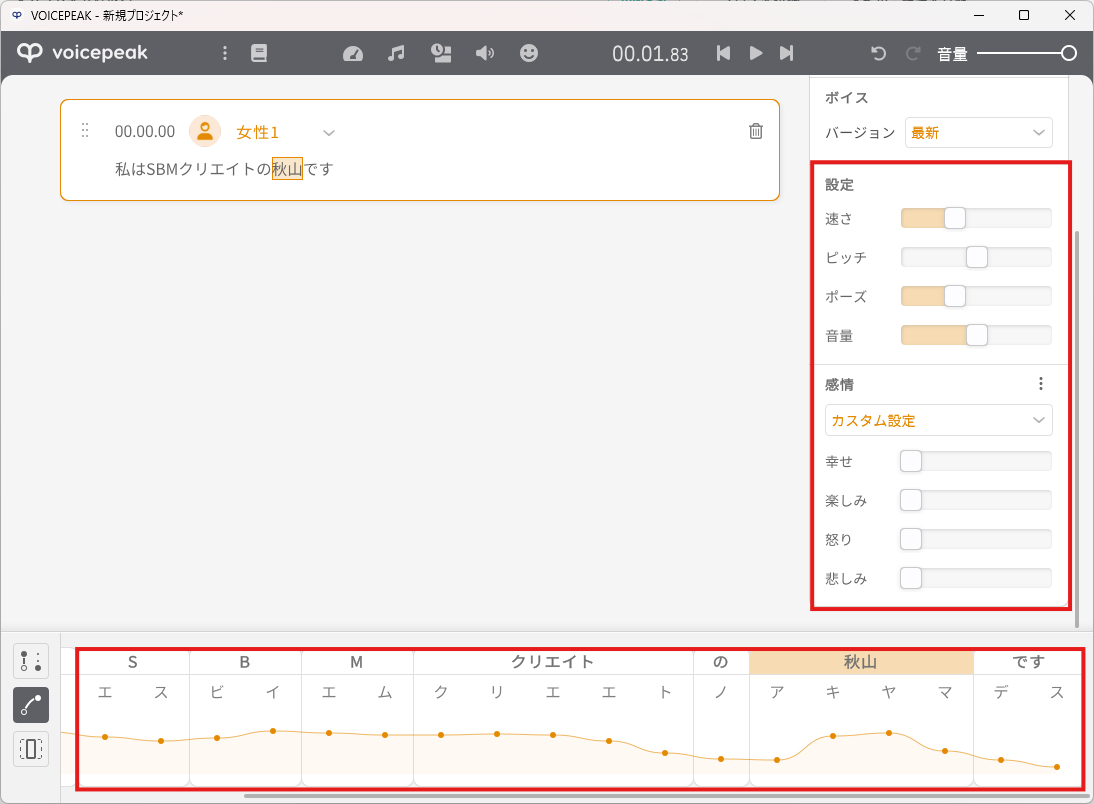This screenshot has width=1094, height=804.
Task: Click the music note pitch icon
Action: click(396, 53)
